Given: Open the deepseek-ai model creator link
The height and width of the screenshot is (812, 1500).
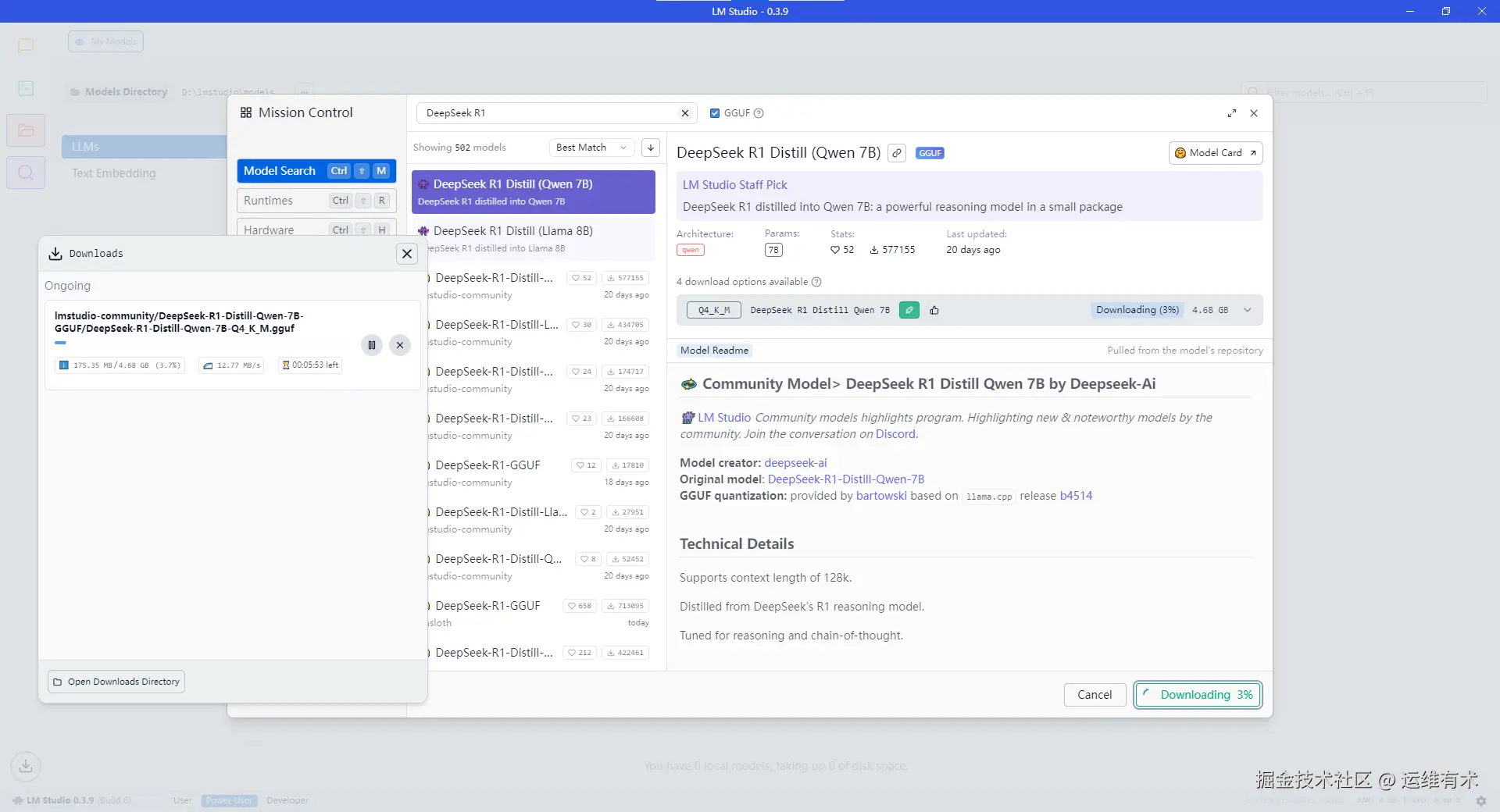Looking at the screenshot, I should 795,463.
